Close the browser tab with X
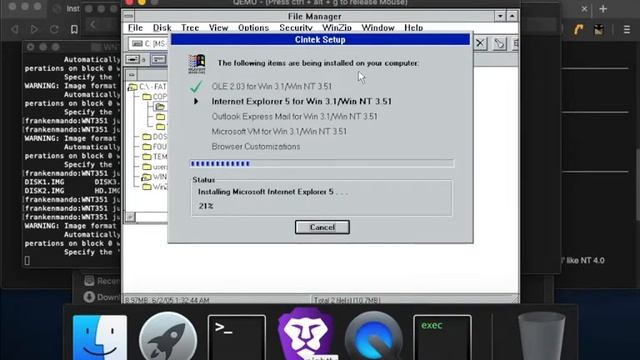Screen dimensions: 640x360 click(x=584, y=9)
